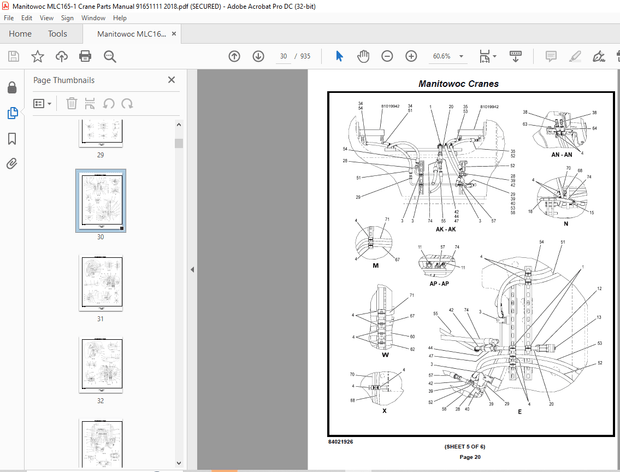Bookmark this file with the star icon
Screen dimensions: 620x472
click(x=37, y=57)
